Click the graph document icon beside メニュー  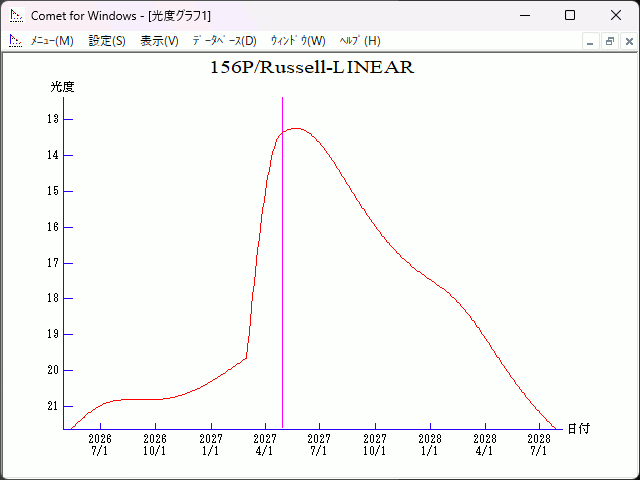[x=15, y=41]
